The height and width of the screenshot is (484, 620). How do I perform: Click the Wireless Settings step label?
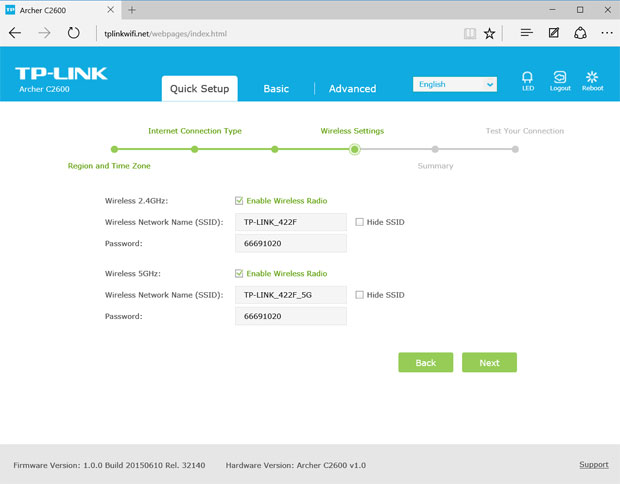[352, 131]
